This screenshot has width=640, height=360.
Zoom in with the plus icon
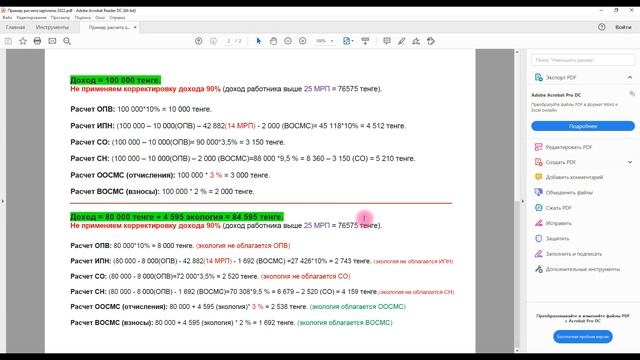(x=302, y=41)
